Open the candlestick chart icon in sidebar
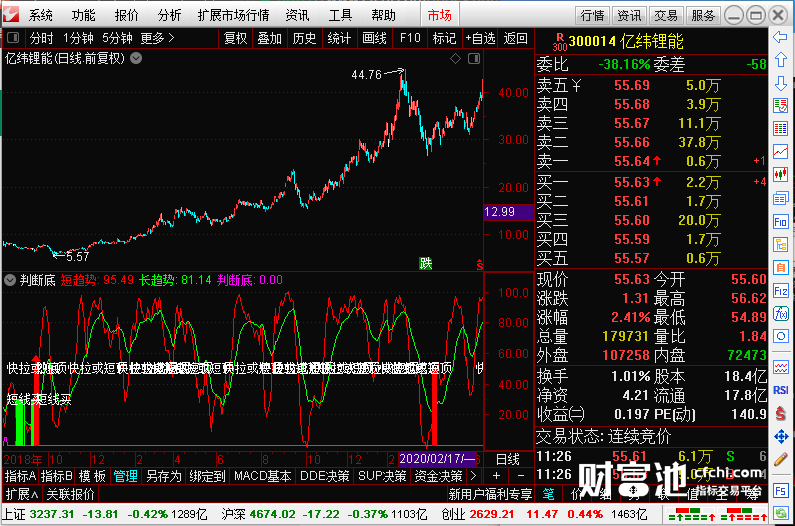 coord(780,175)
